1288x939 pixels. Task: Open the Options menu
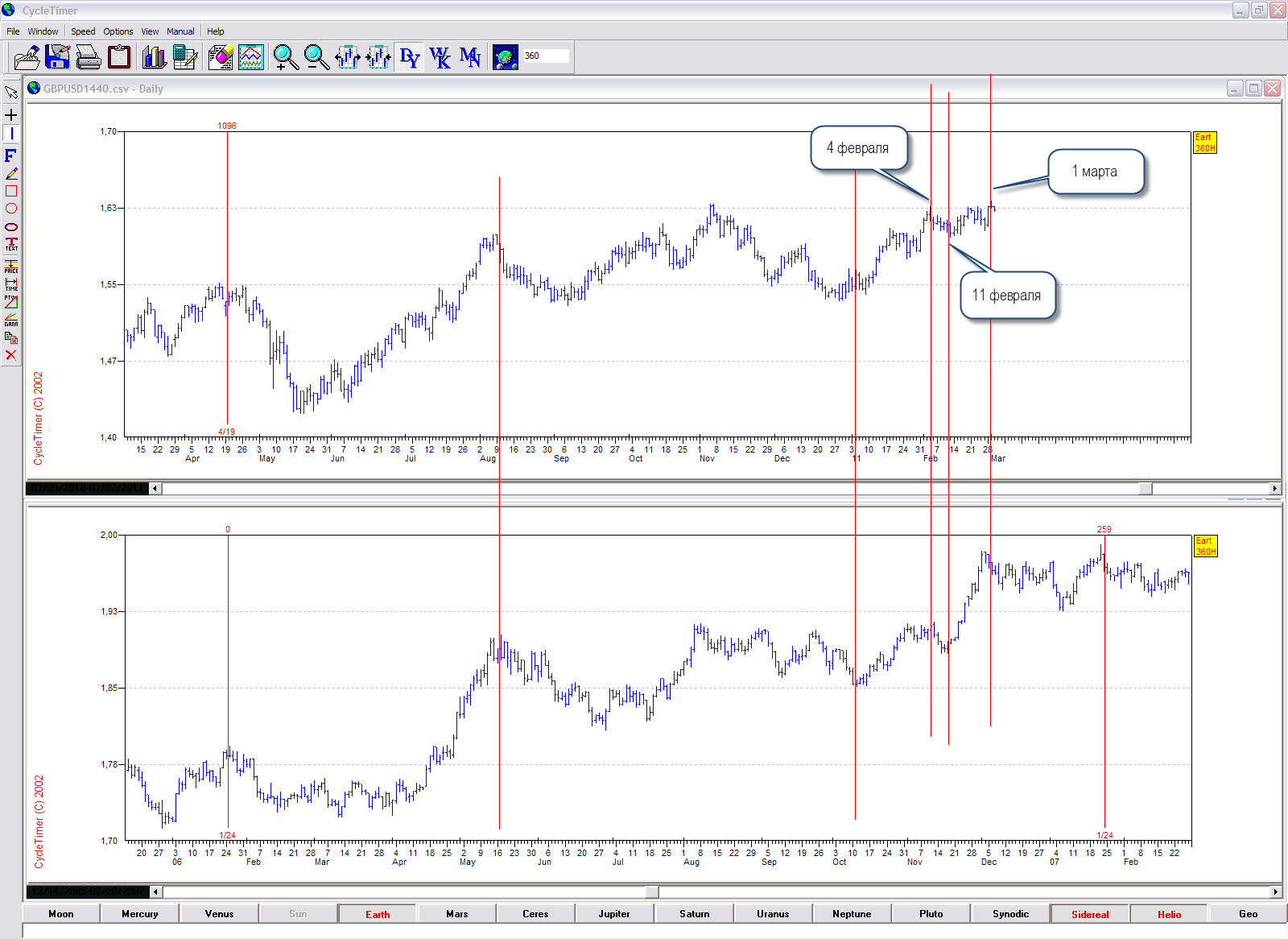(x=118, y=31)
